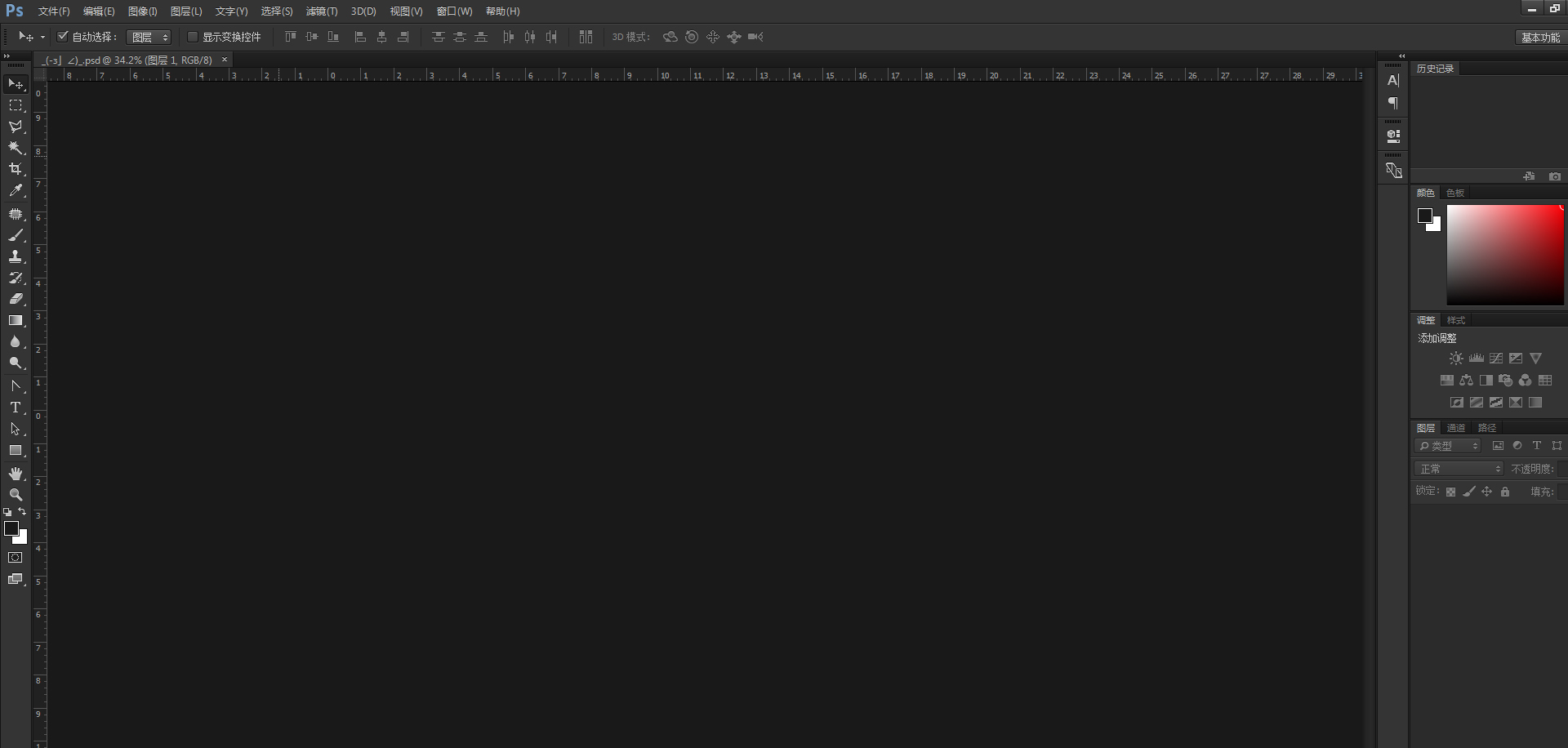Select the Dodge tool

coord(16,363)
